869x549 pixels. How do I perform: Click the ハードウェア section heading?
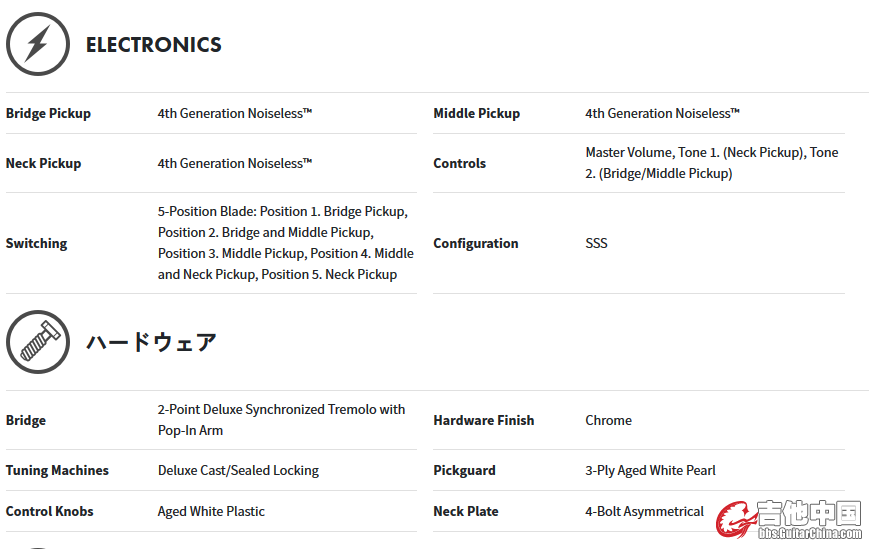click(x=151, y=342)
